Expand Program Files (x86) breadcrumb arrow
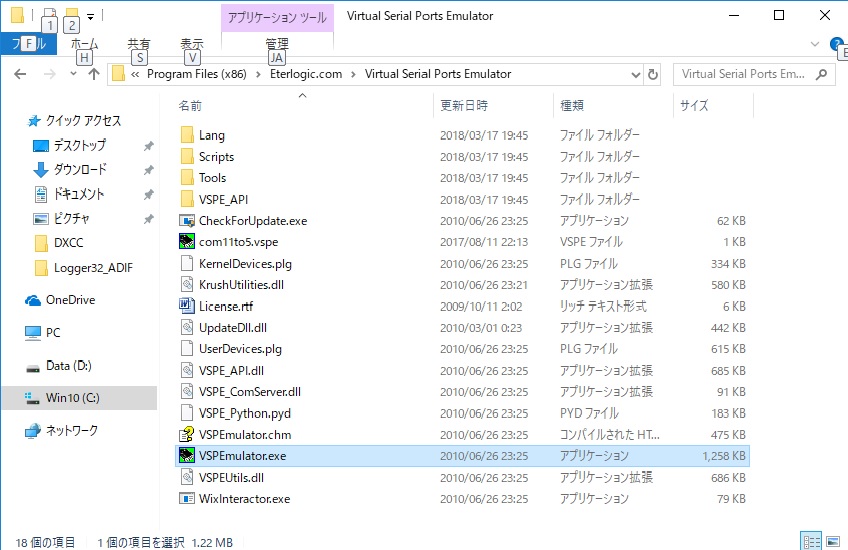Screen dimensions: 848x550 pos(258,74)
